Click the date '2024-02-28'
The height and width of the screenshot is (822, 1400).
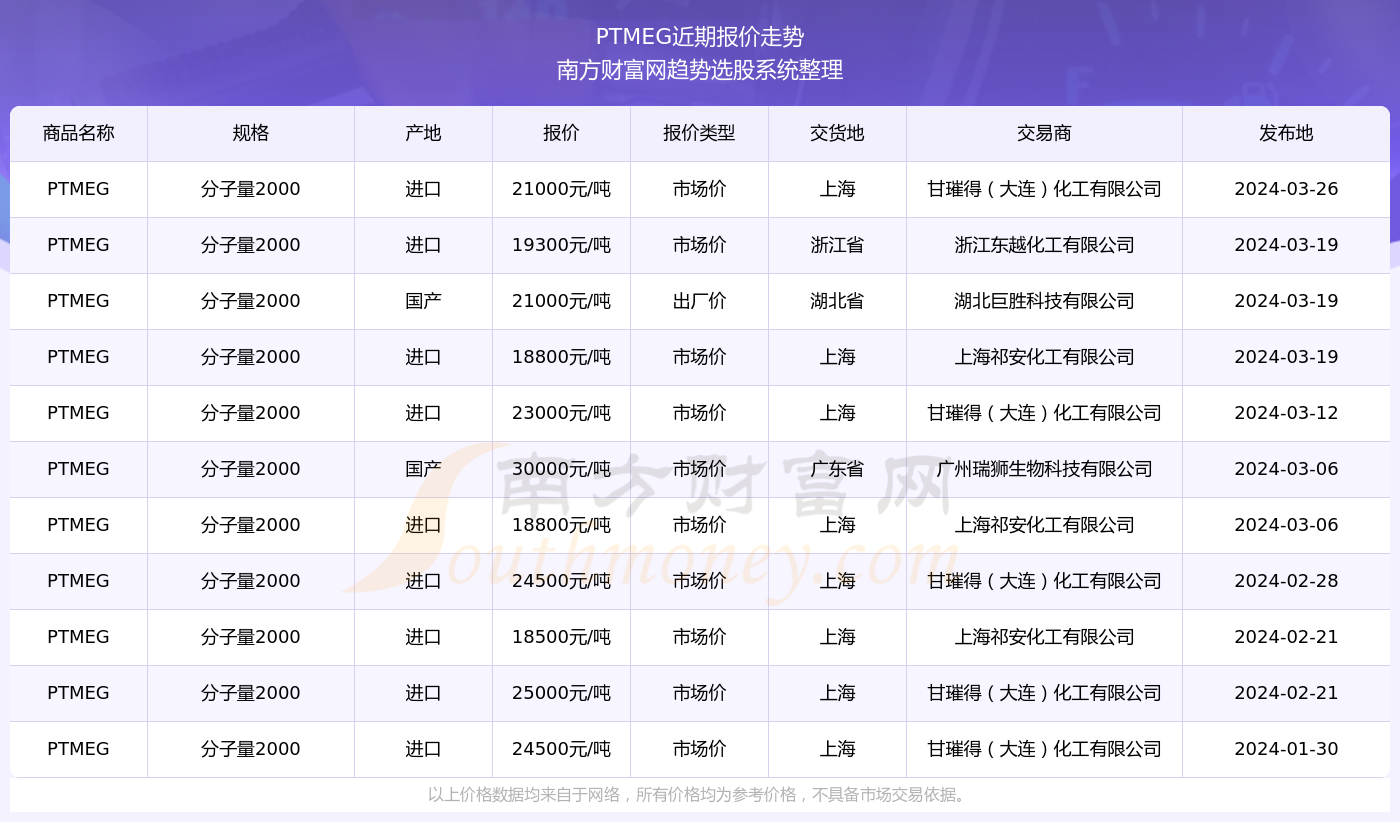pyautogui.click(x=1286, y=581)
